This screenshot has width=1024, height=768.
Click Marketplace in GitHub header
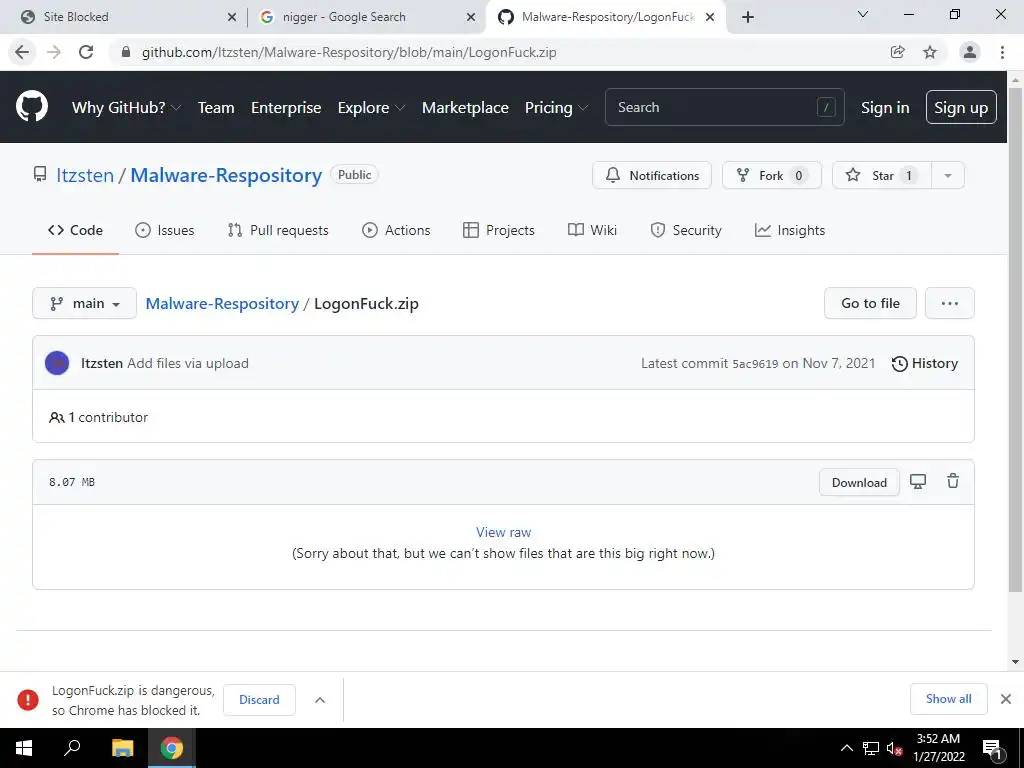click(465, 108)
